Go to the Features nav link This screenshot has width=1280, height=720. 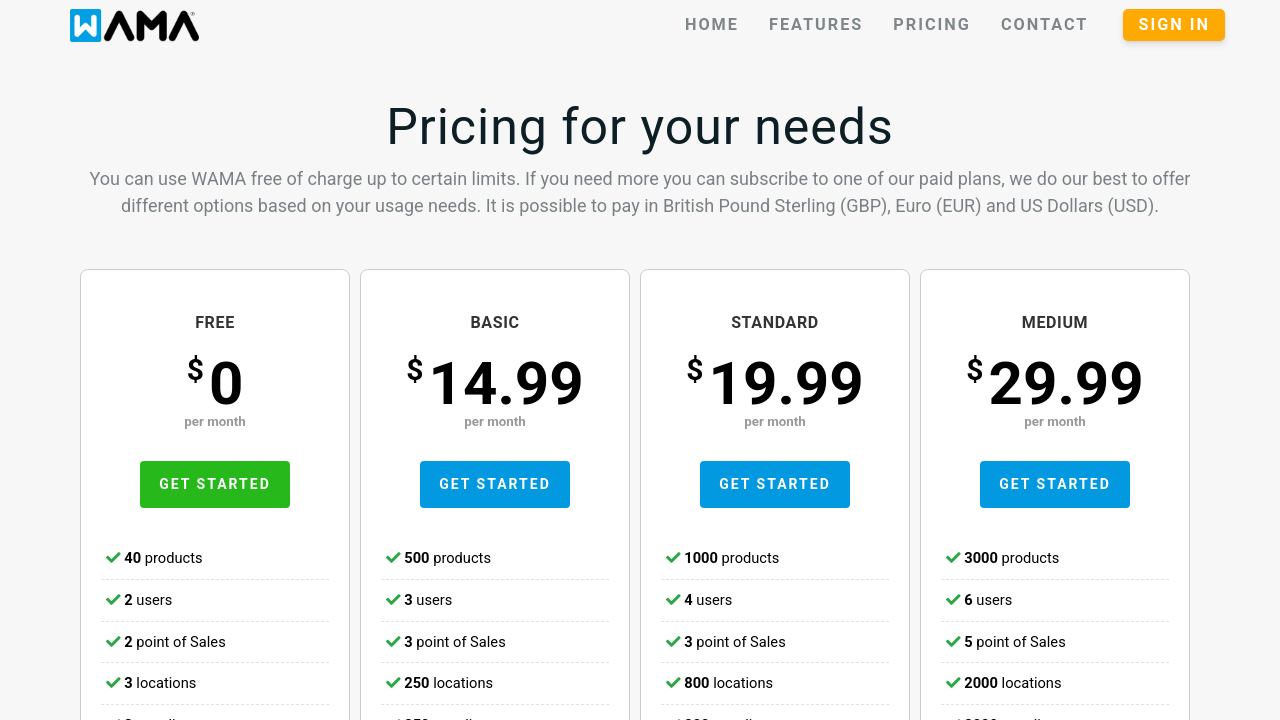click(x=815, y=25)
